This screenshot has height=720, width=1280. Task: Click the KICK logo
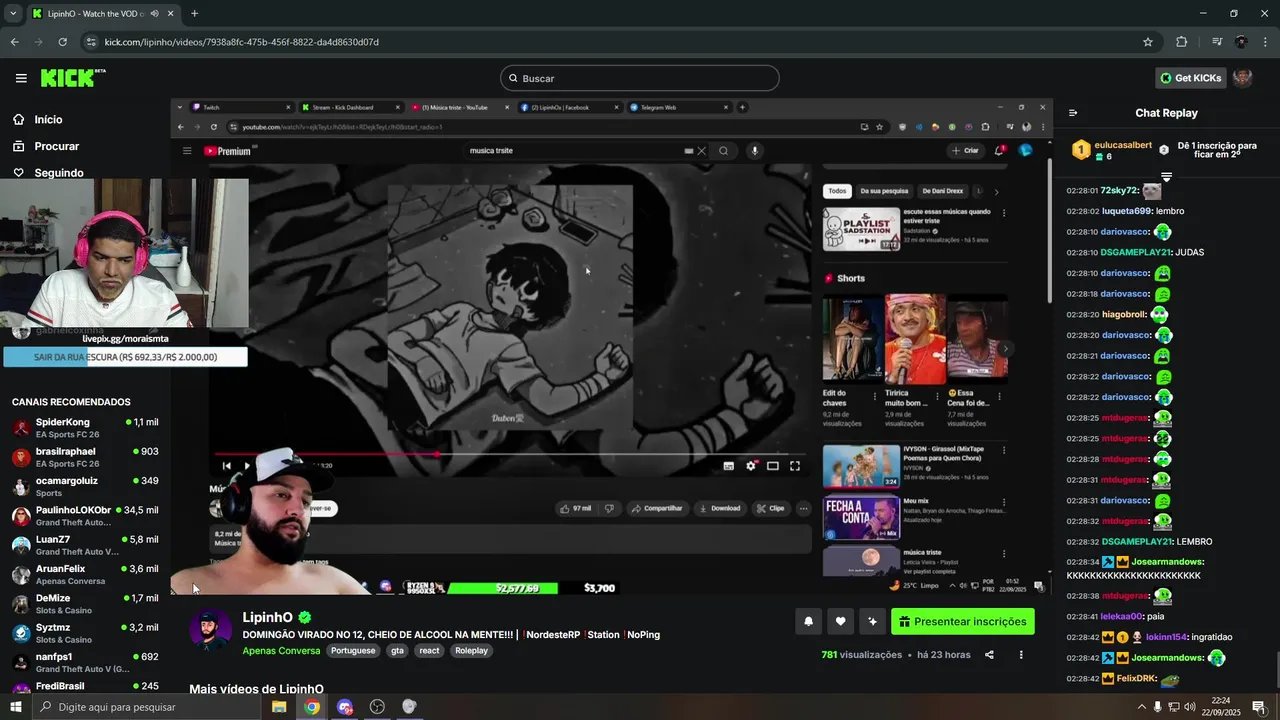point(72,77)
